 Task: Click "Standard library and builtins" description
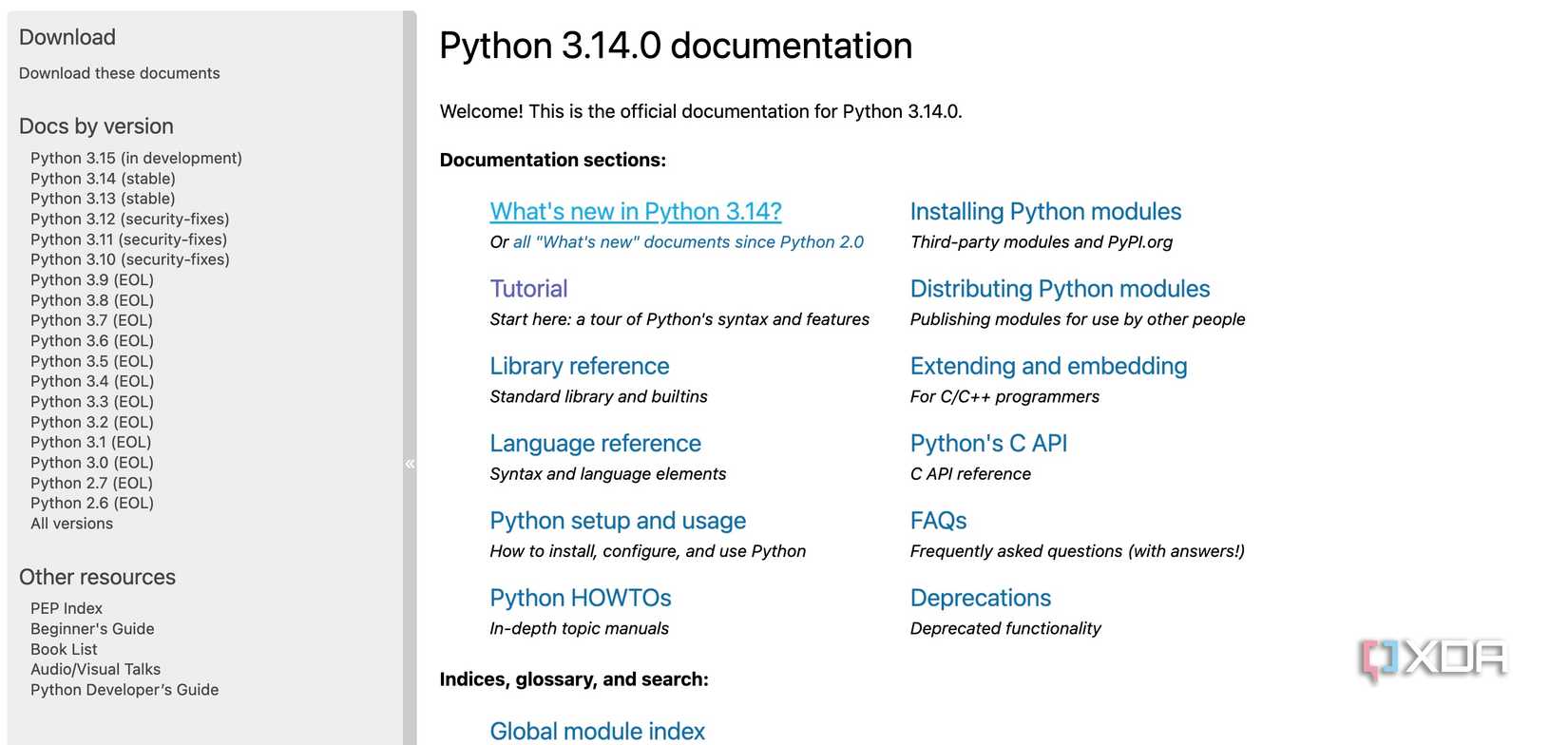[x=599, y=396]
